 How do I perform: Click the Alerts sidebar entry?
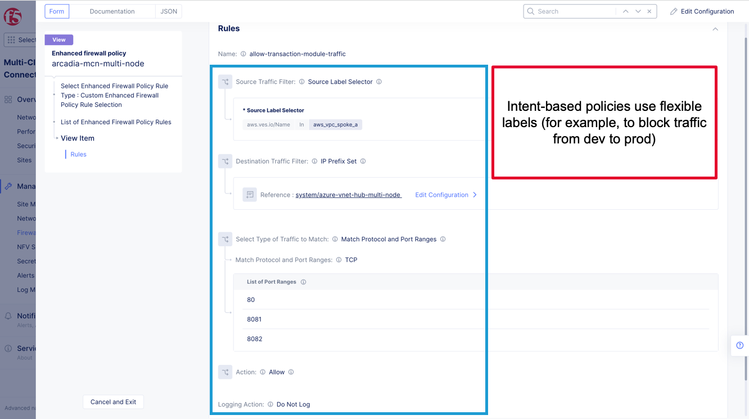point(25,276)
